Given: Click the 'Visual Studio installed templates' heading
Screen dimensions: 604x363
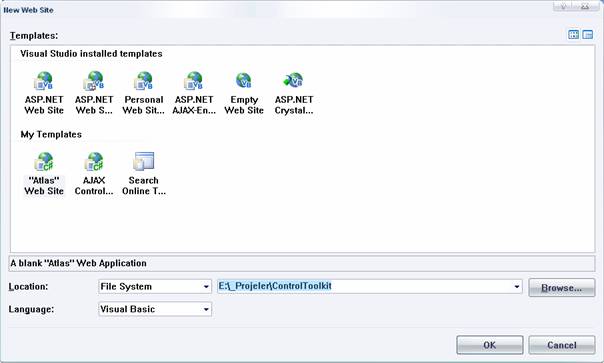Looking at the screenshot, I should pos(91,54).
